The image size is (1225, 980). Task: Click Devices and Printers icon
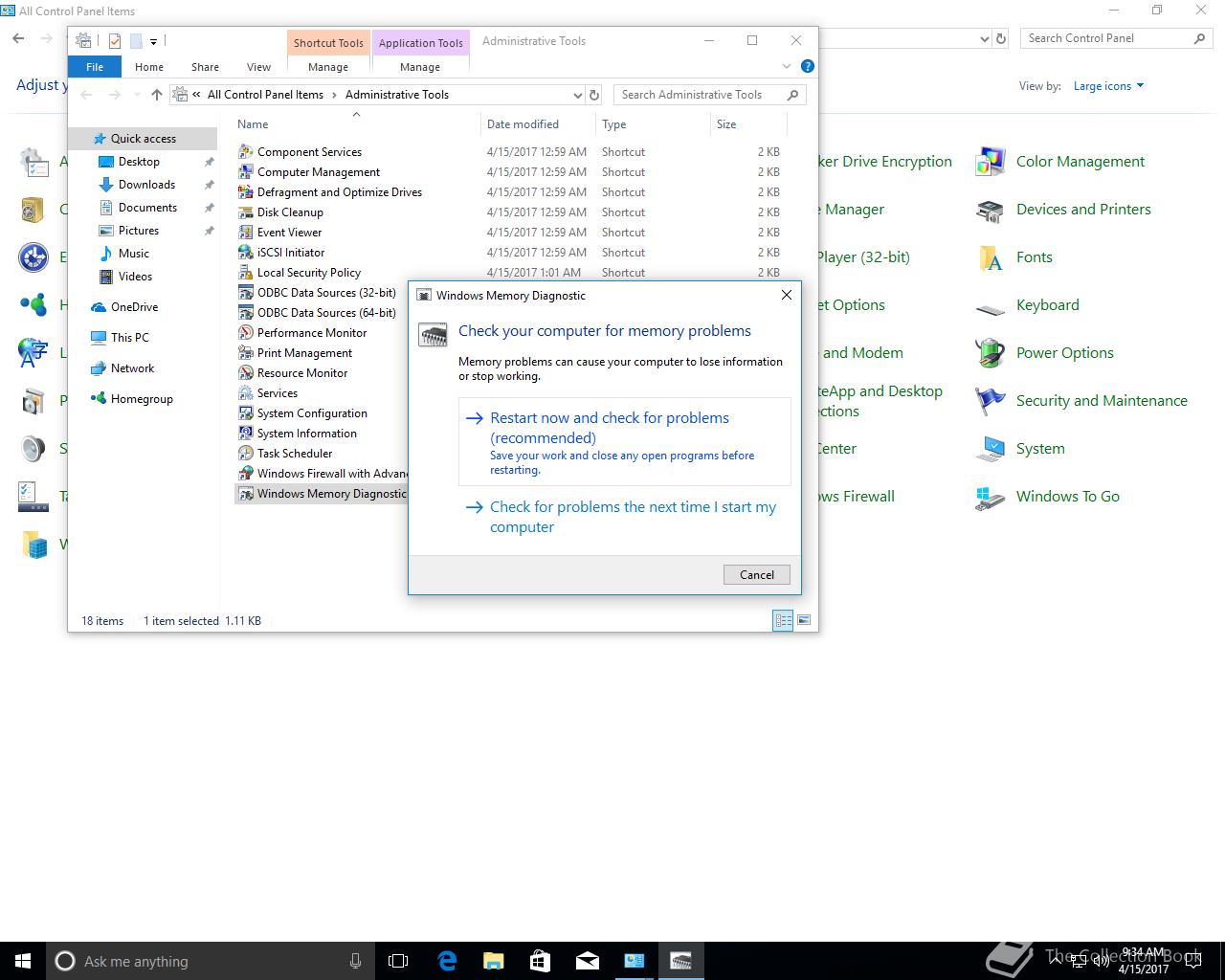(990, 210)
